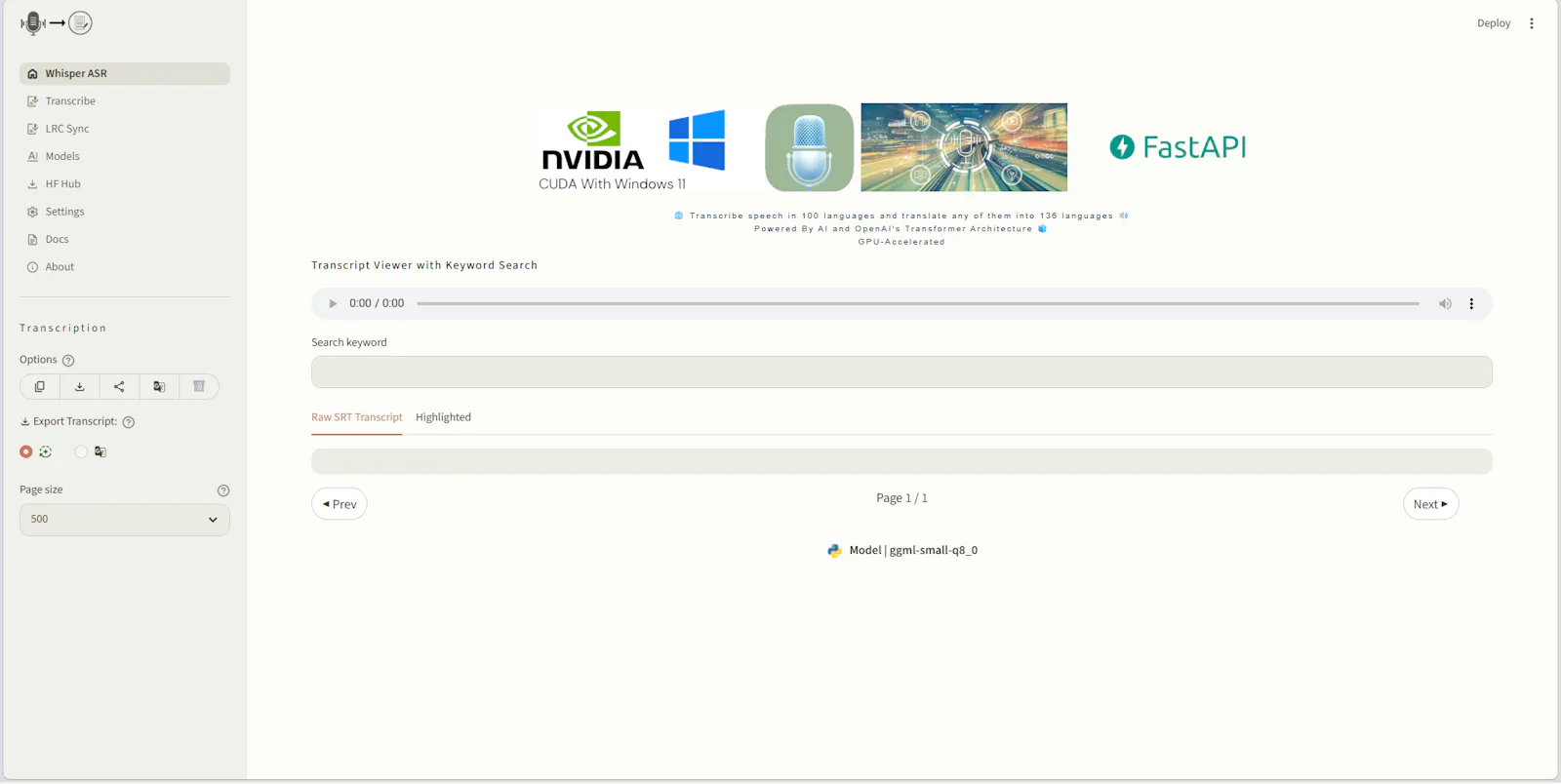Open the Docs page
This screenshot has height=784, width=1561.
125,239
